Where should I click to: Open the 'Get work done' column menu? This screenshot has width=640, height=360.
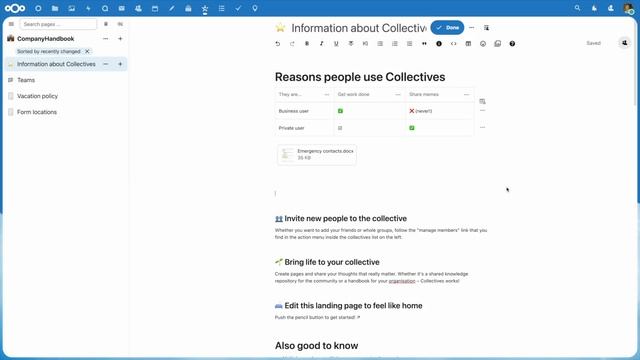[398, 95]
